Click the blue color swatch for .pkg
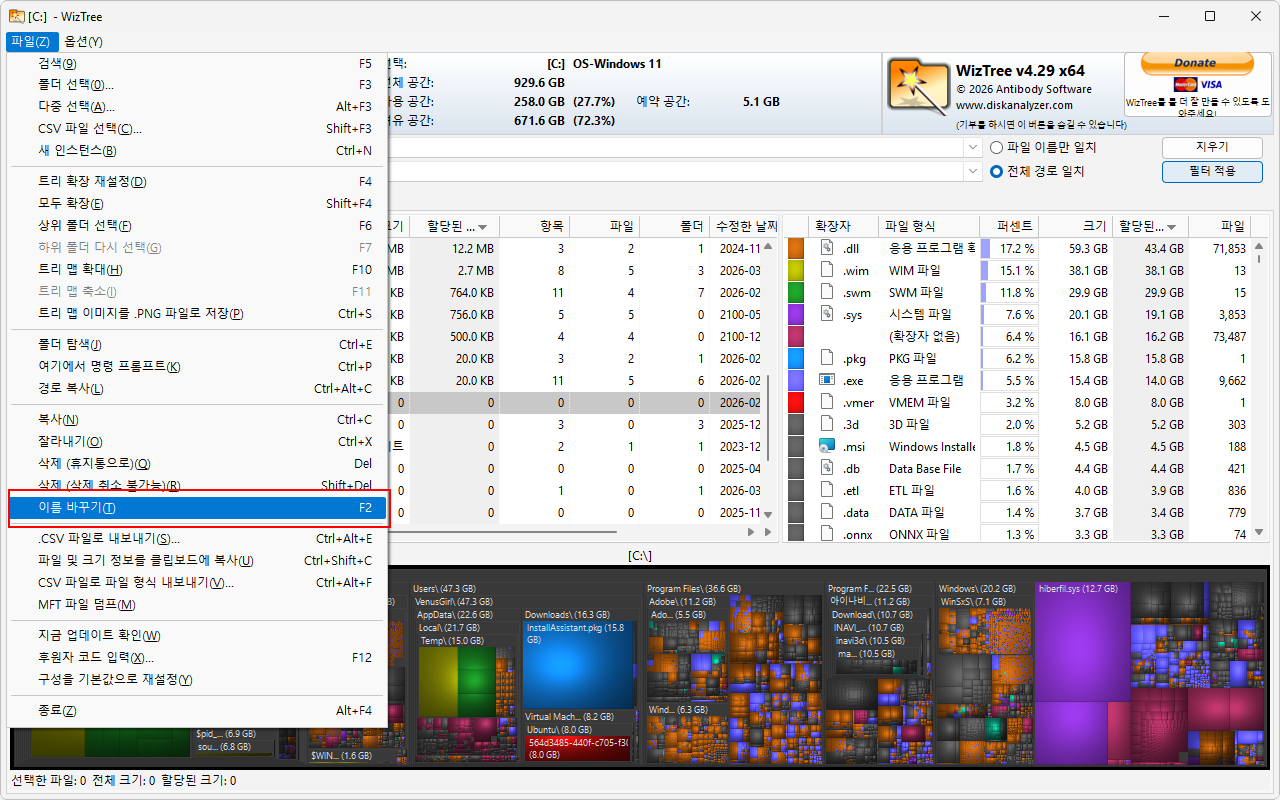The width and height of the screenshot is (1280, 800). point(796,357)
